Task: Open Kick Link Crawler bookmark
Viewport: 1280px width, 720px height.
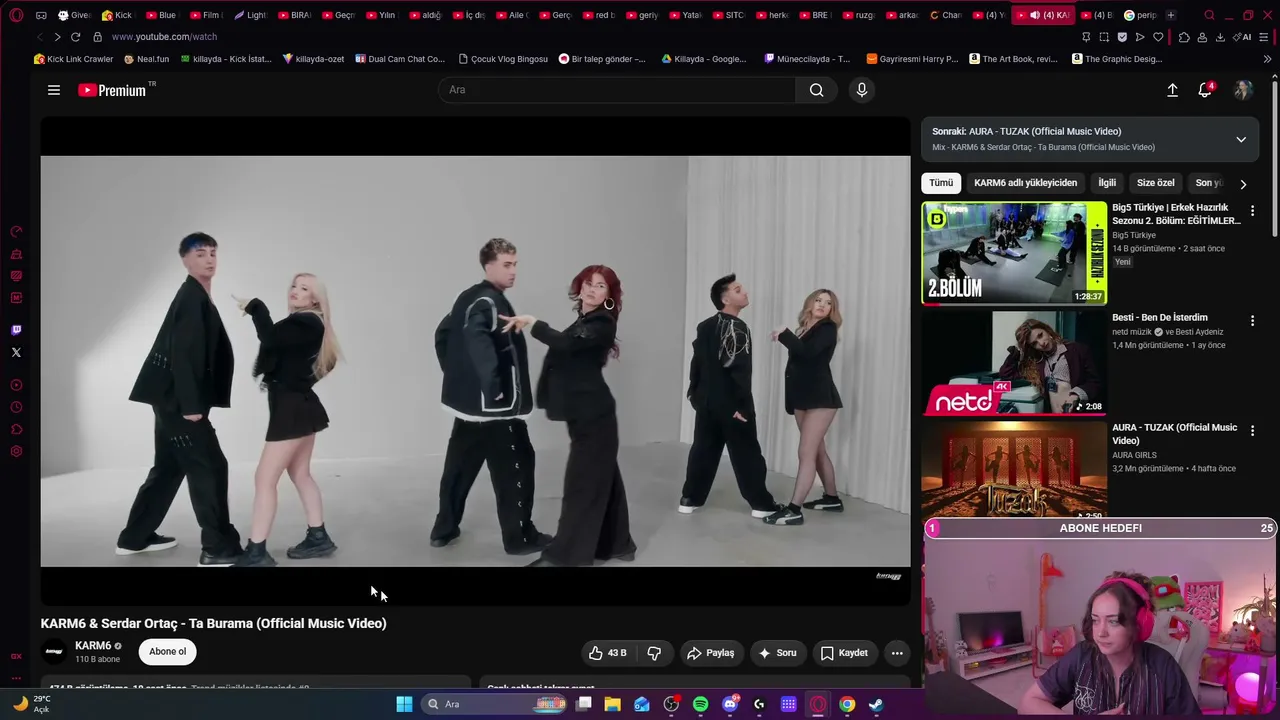Action: point(73,59)
